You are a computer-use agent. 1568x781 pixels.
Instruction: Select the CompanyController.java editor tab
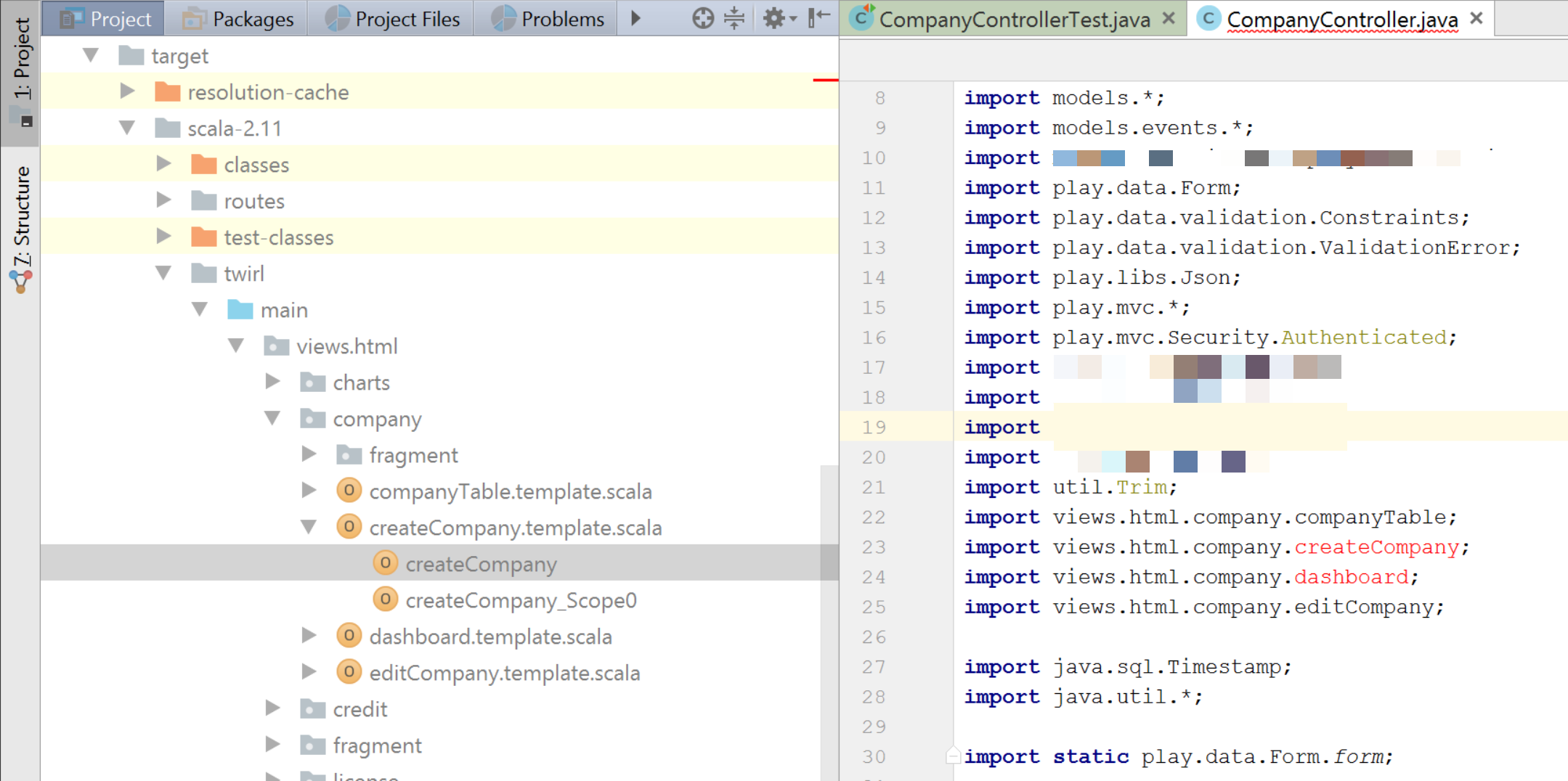[1341, 20]
